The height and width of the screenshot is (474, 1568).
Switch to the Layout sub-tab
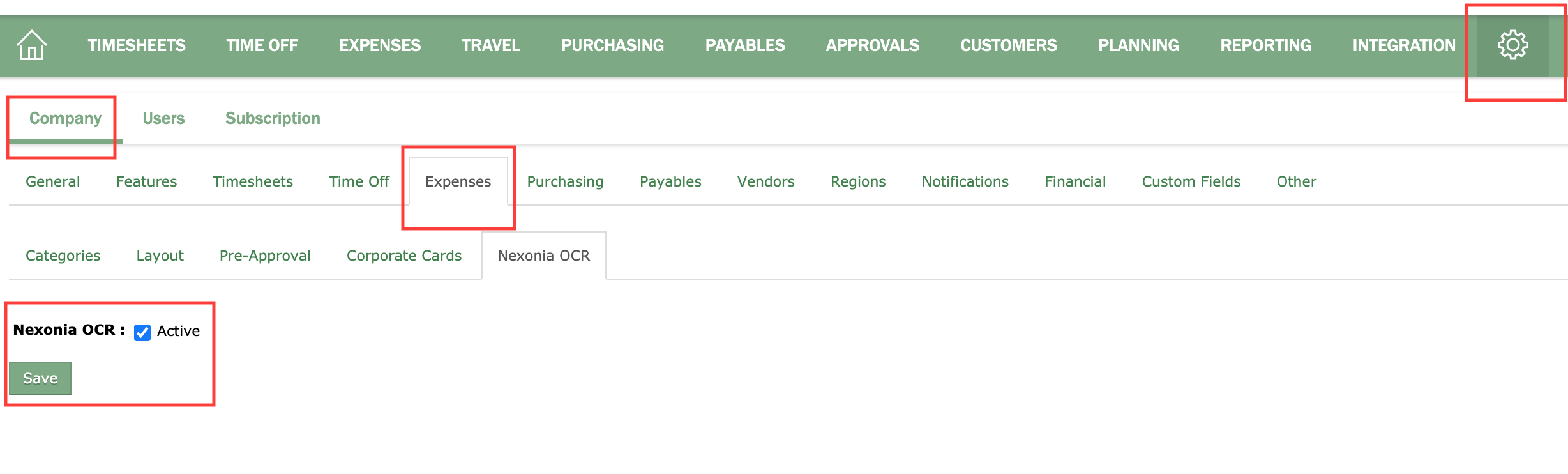[x=160, y=256]
